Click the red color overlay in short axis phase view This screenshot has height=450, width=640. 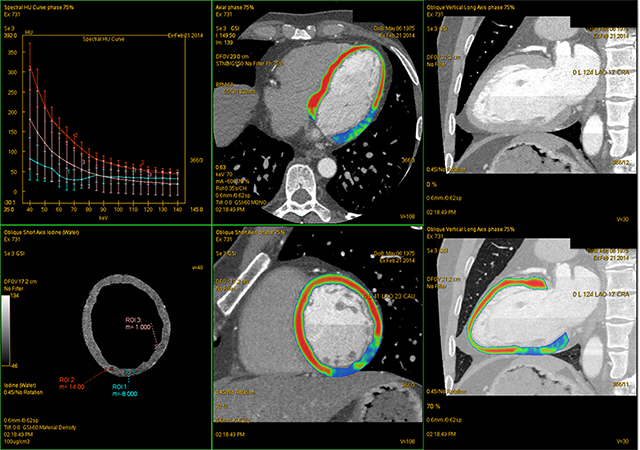coord(302,320)
